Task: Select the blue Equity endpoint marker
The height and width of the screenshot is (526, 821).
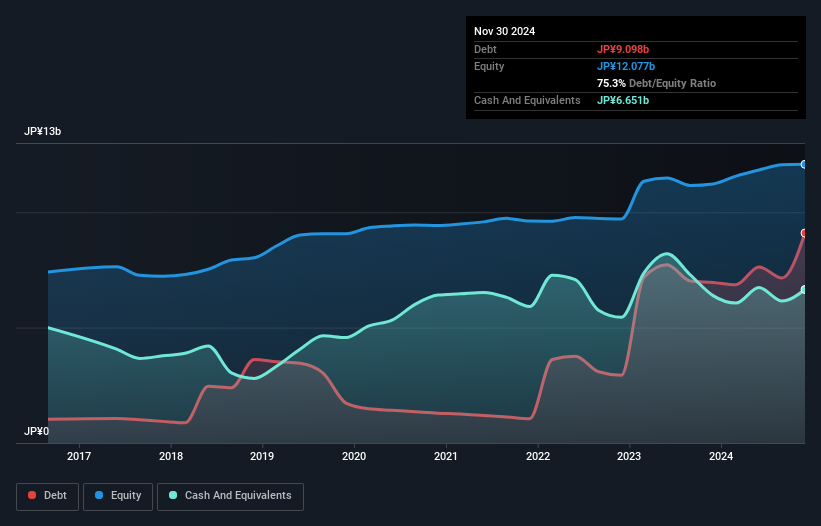Action: coord(804,164)
